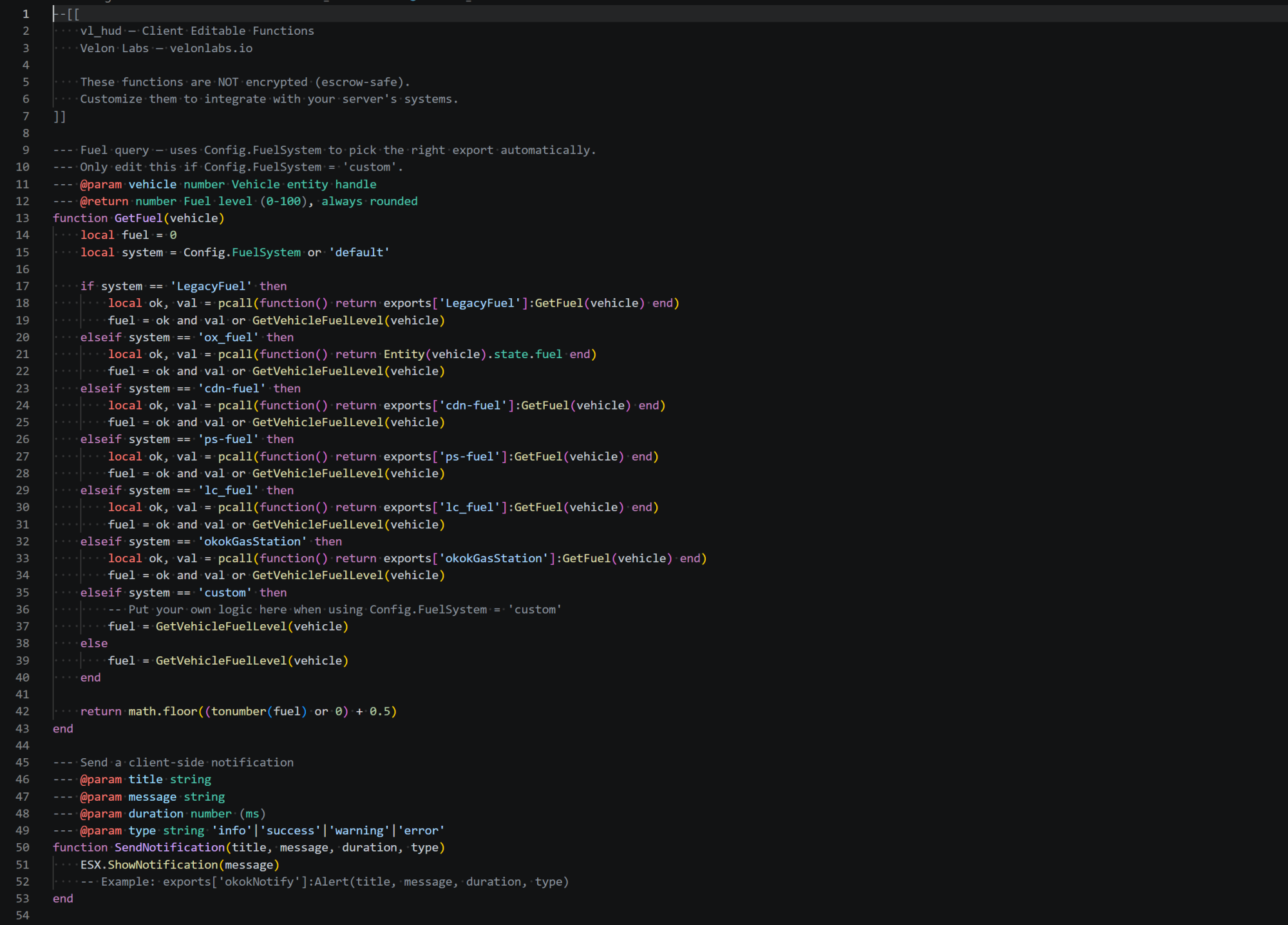Click 'Only edit this if Config.FuelSystem' comment
Image resolution: width=1288 pixels, height=925 pixels.
228,167
